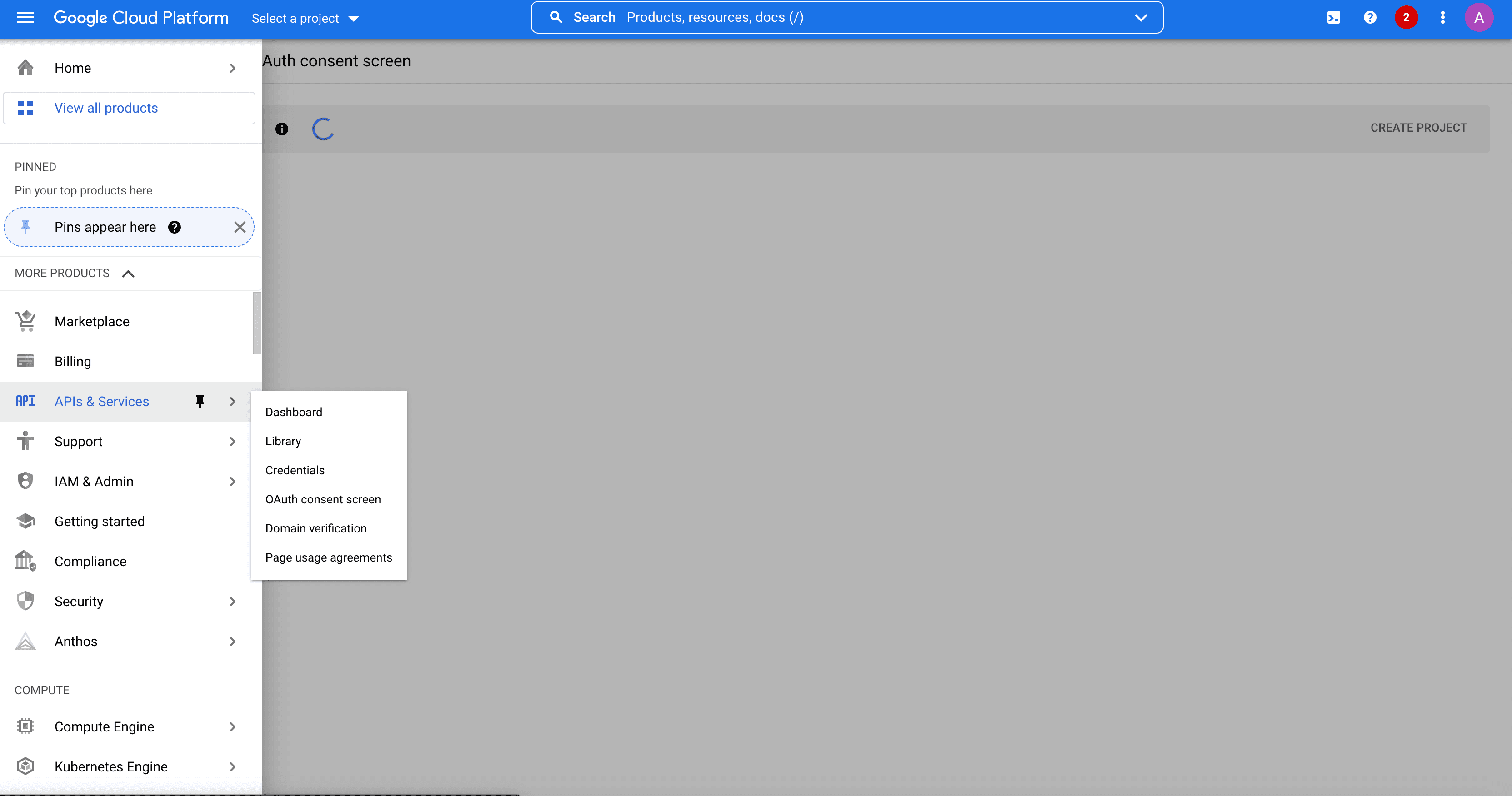Screen dimensions: 1512x796
Task: Close the pins placeholder area
Action: (x=240, y=227)
